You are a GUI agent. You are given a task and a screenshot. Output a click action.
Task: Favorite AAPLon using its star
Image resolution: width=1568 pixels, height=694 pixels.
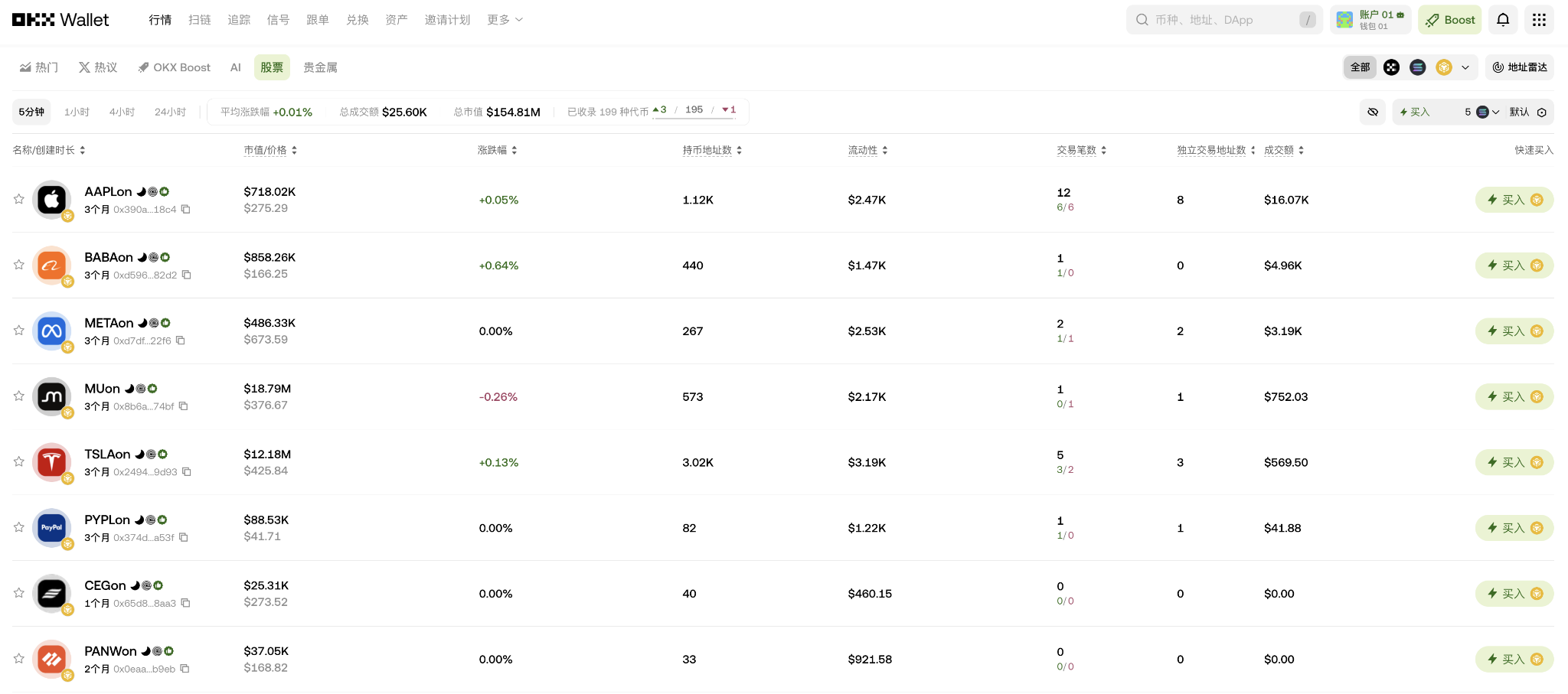tap(18, 199)
